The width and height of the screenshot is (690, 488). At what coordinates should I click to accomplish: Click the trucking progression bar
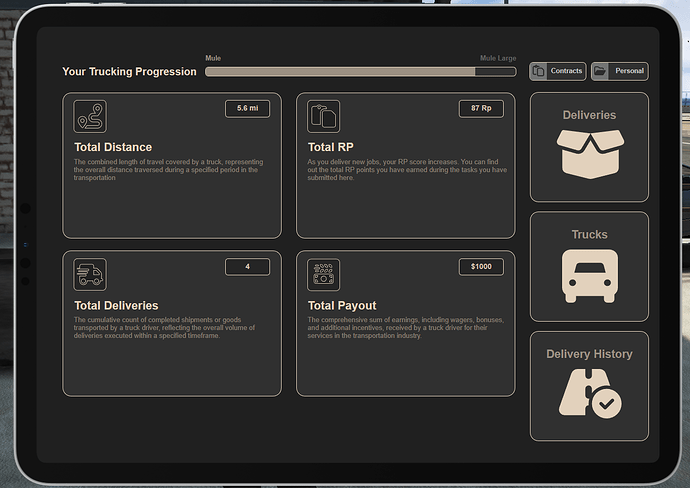pyautogui.click(x=360, y=72)
